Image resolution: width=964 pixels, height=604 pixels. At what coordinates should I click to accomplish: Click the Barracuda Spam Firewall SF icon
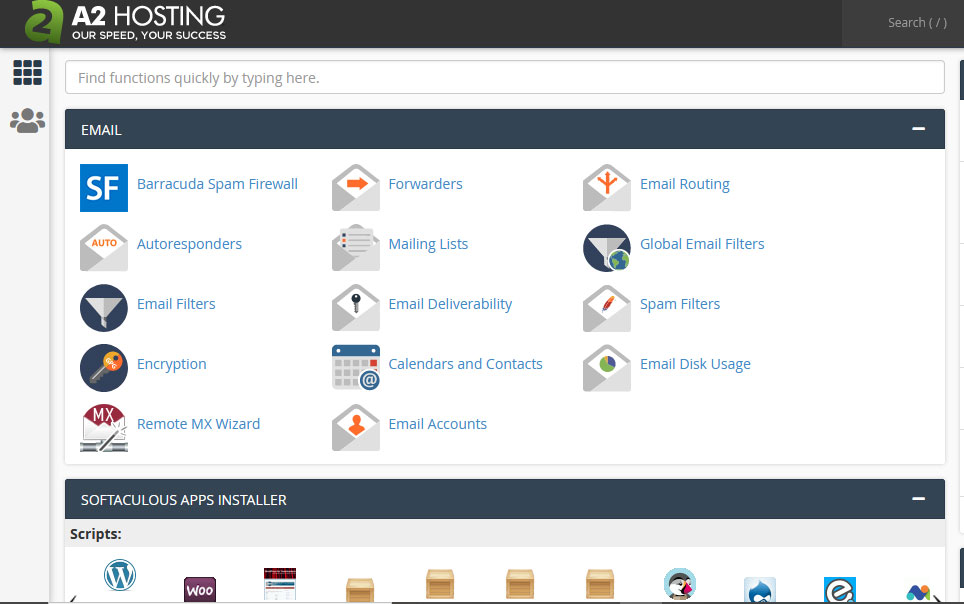[104, 187]
